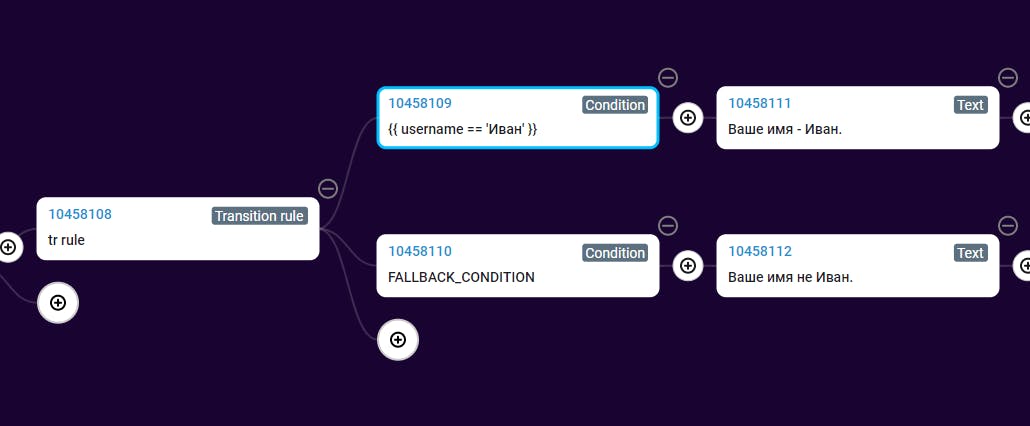Click the minus icon above text node 10458112

(1008, 226)
